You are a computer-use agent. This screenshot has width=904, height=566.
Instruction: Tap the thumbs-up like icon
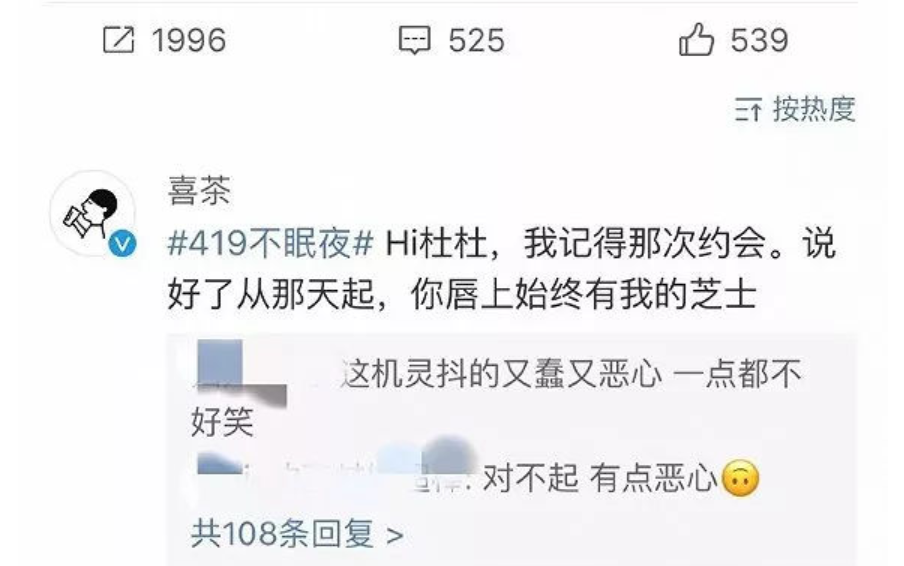pyautogui.click(x=696, y=39)
